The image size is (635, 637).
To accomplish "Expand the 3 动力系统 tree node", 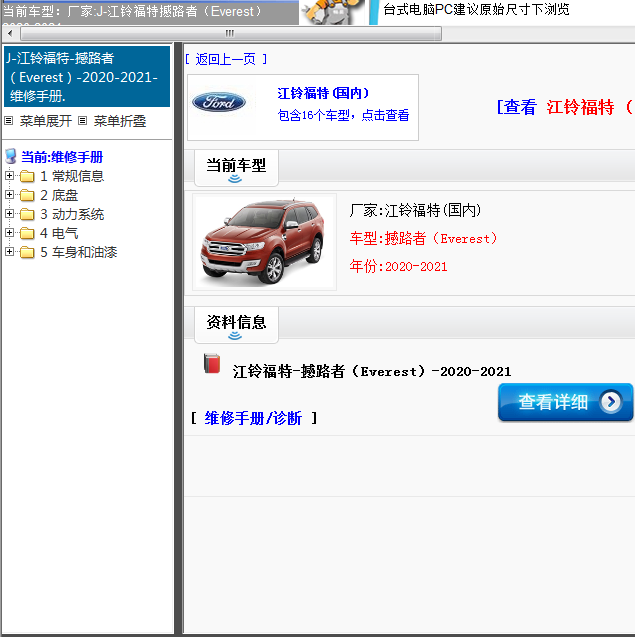I will [x=9, y=214].
